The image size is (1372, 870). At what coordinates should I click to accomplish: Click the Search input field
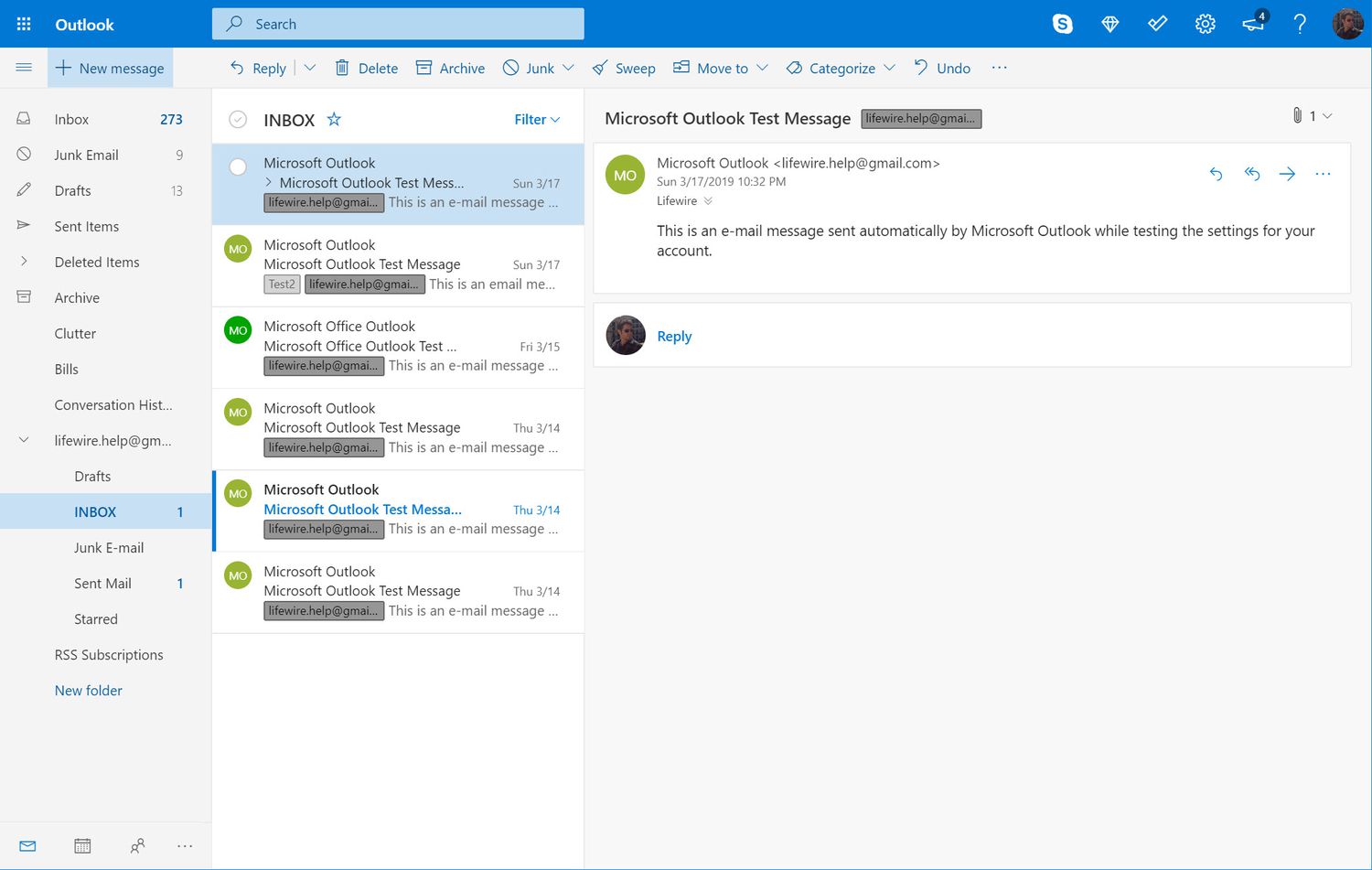(x=398, y=24)
